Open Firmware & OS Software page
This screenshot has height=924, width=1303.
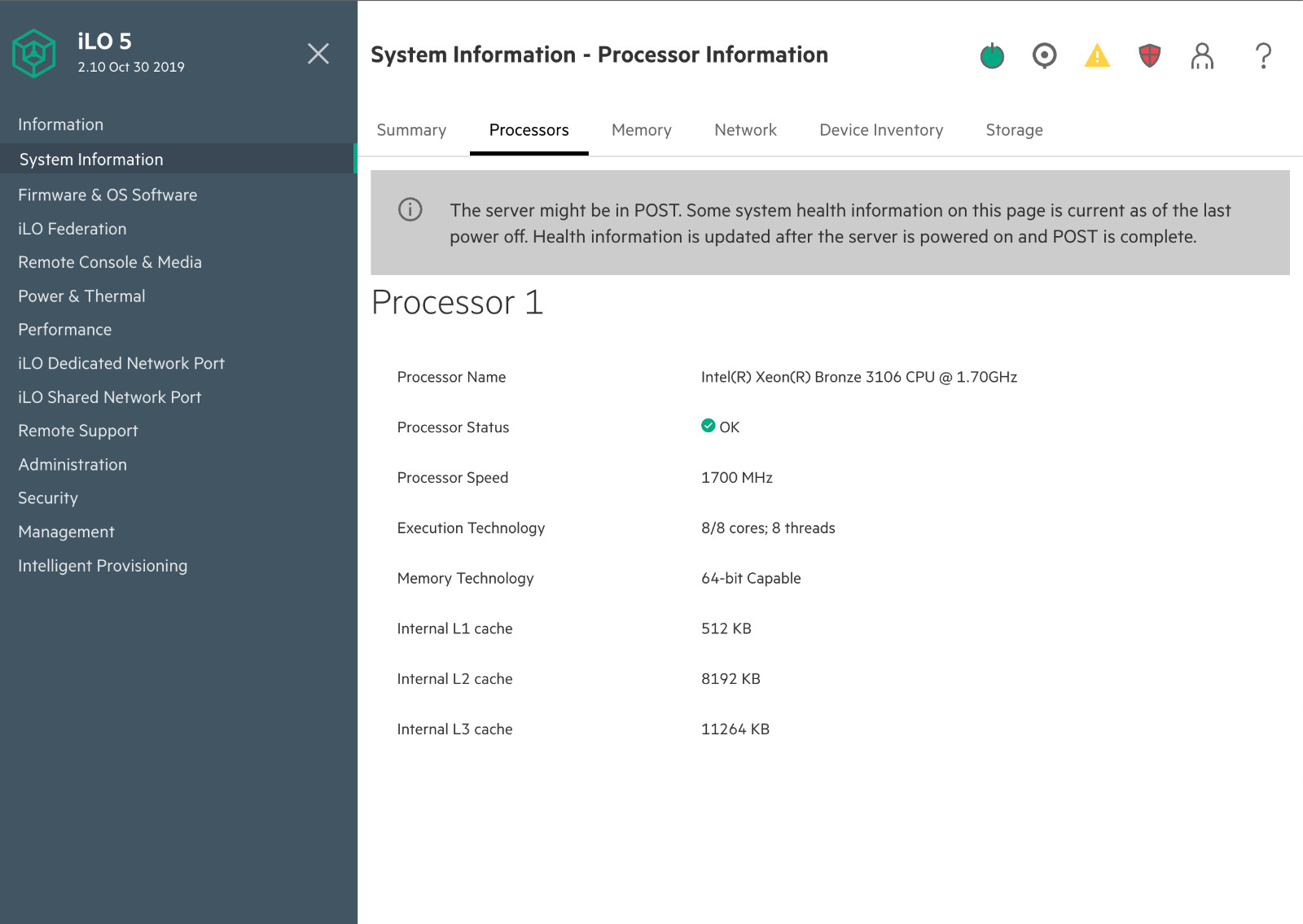pyautogui.click(x=107, y=195)
